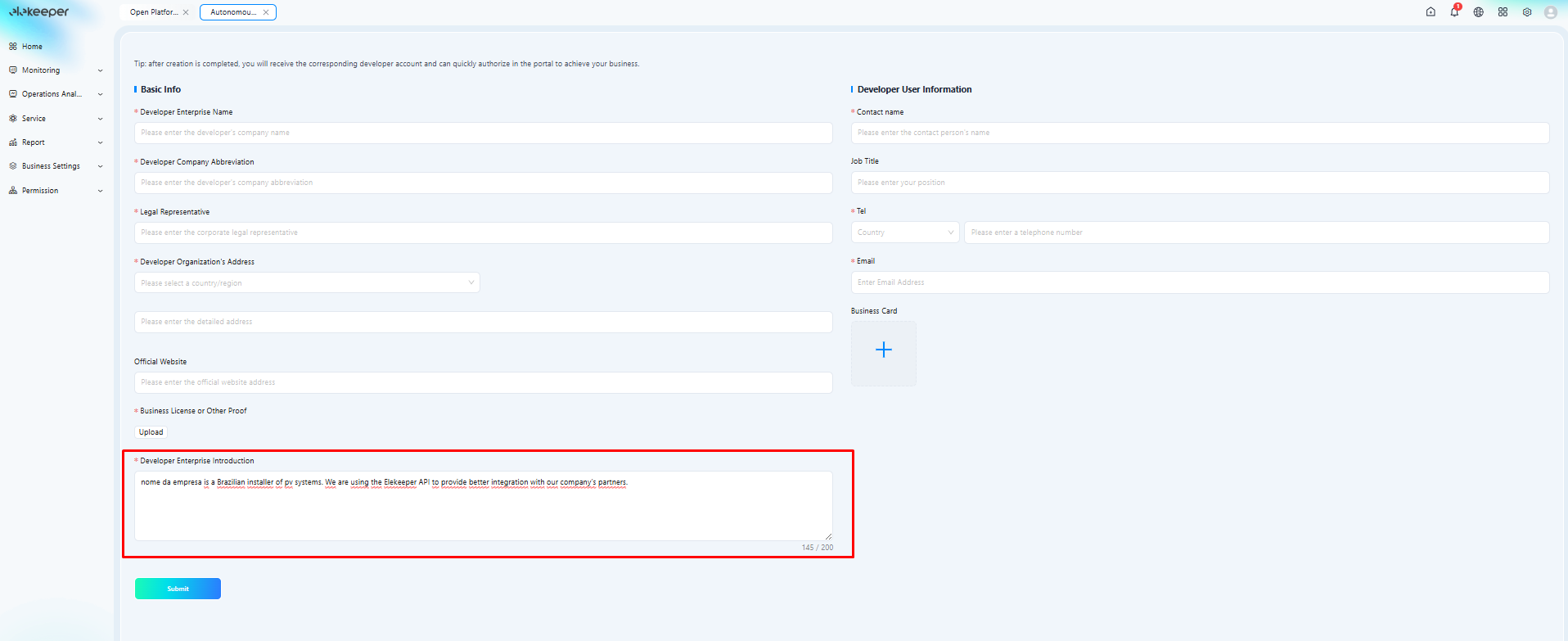This screenshot has height=641, width=1568.
Task: Close the Autonomou... tab
Action: [266, 12]
